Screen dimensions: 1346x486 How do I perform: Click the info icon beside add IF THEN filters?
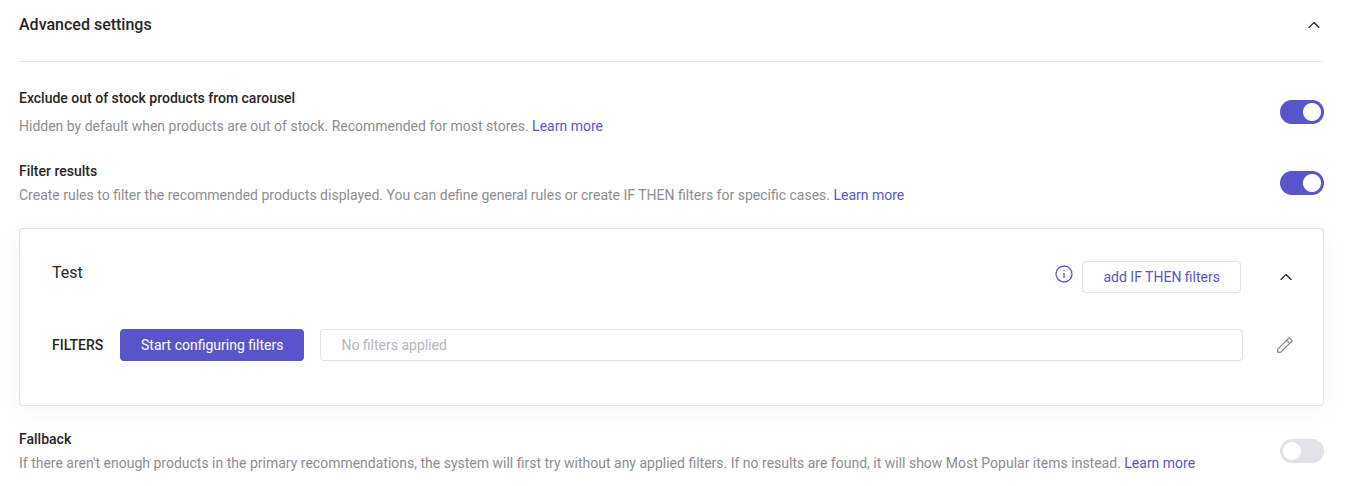click(1064, 275)
